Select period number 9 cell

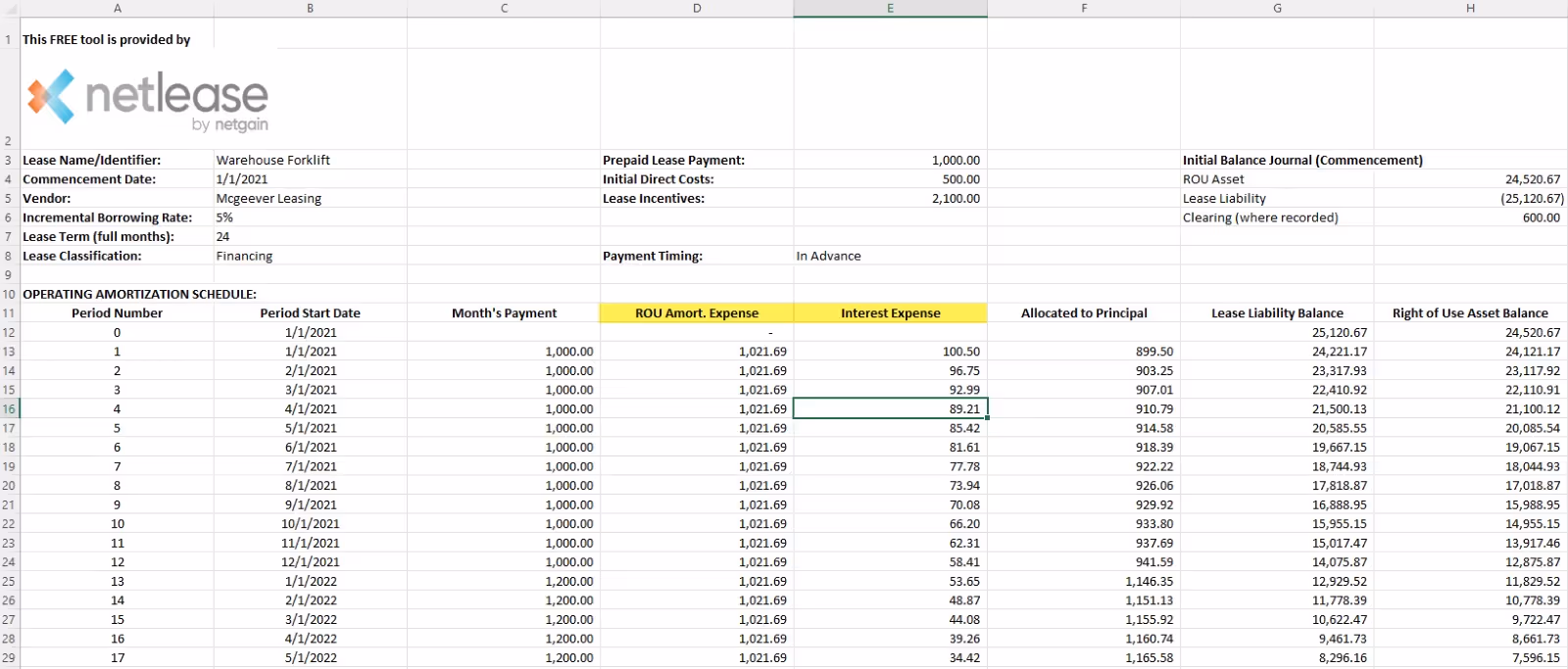[x=117, y=504]
